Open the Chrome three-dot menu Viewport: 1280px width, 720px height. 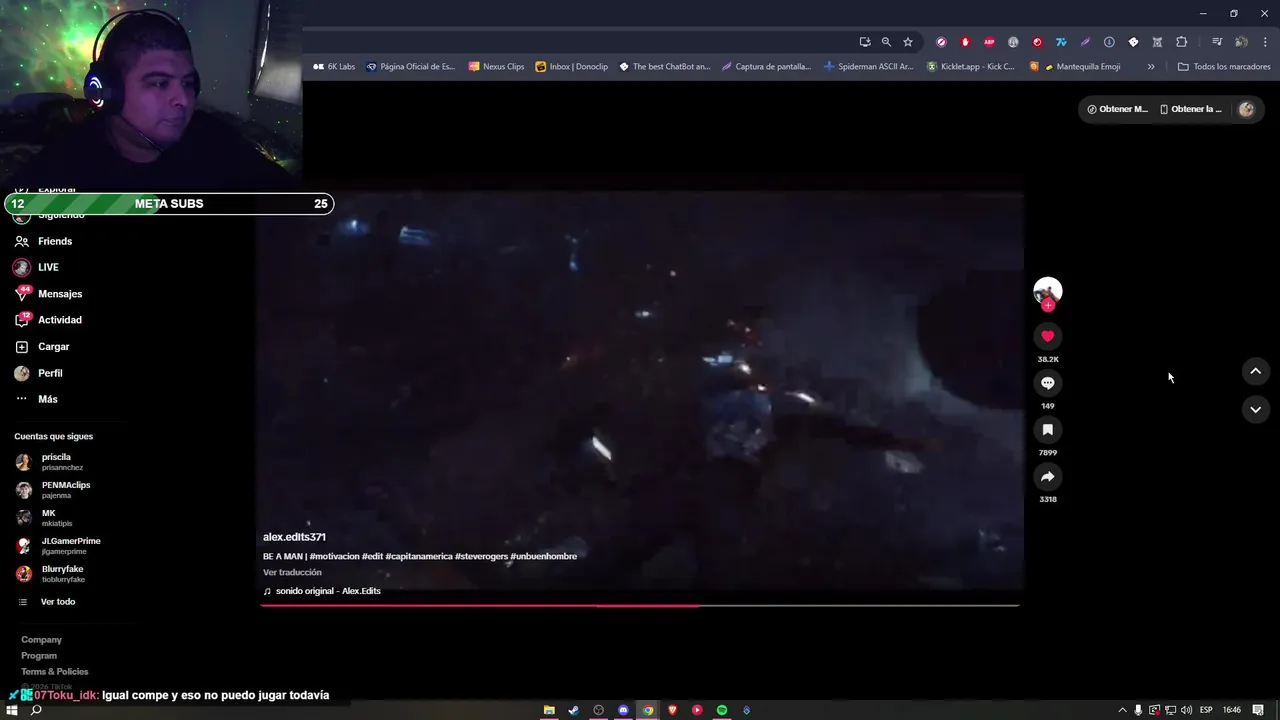(1265, 42)
